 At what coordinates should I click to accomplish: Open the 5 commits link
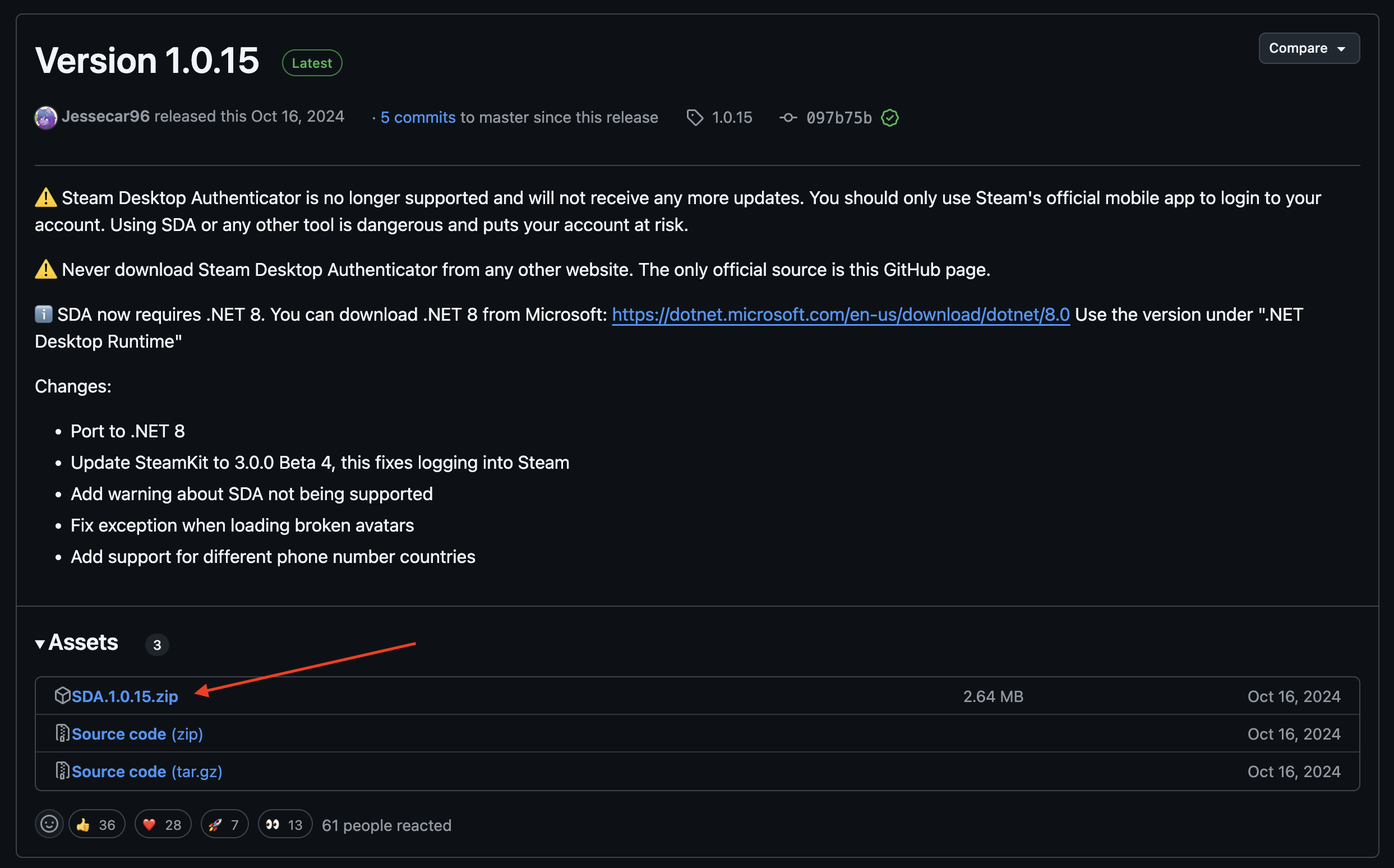pyautogui.click(x=418, y=117)
